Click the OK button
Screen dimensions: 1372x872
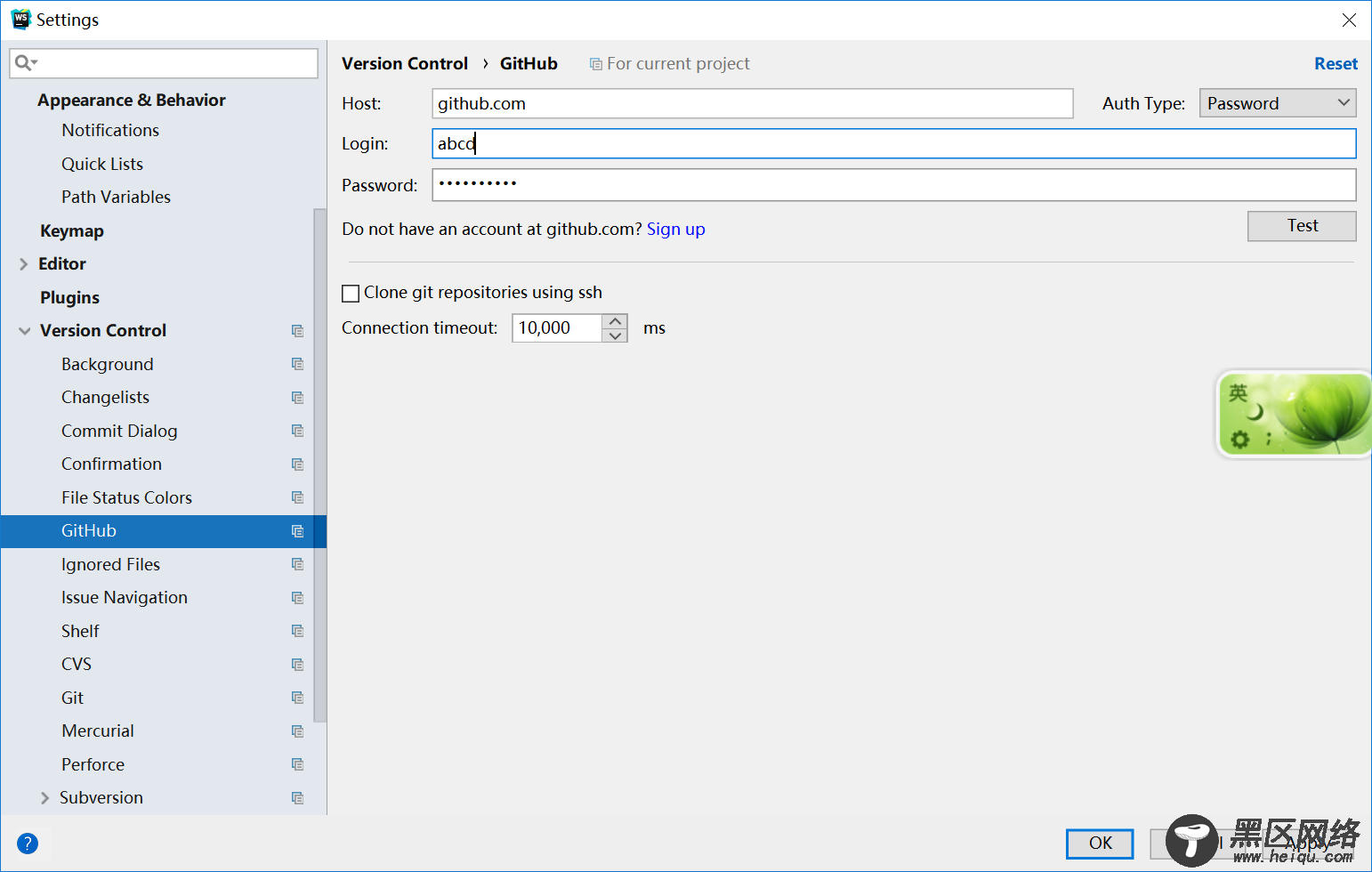tap(1100, 844)
